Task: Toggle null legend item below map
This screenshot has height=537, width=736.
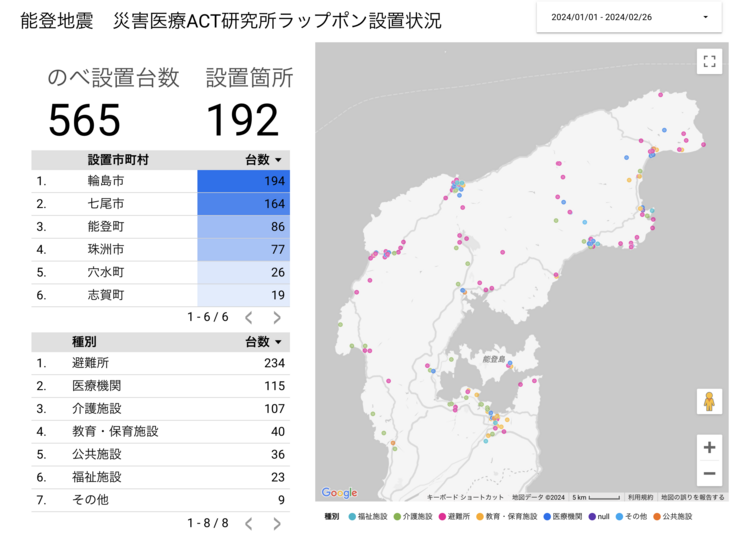Action: tap(599, 517)
